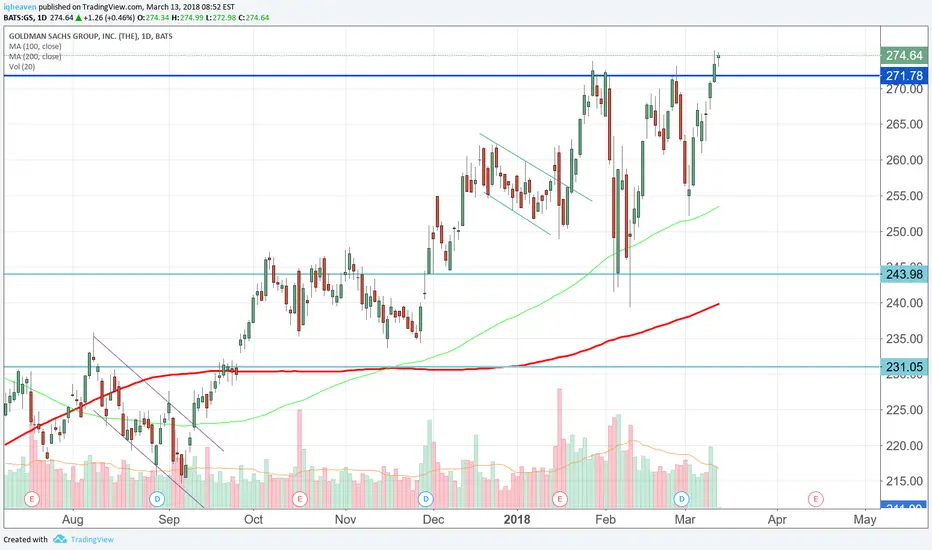The height and width of the screenshot is (550, 932).
Task: Open the TradingView link beside Created with
Action: click(92, 539)
